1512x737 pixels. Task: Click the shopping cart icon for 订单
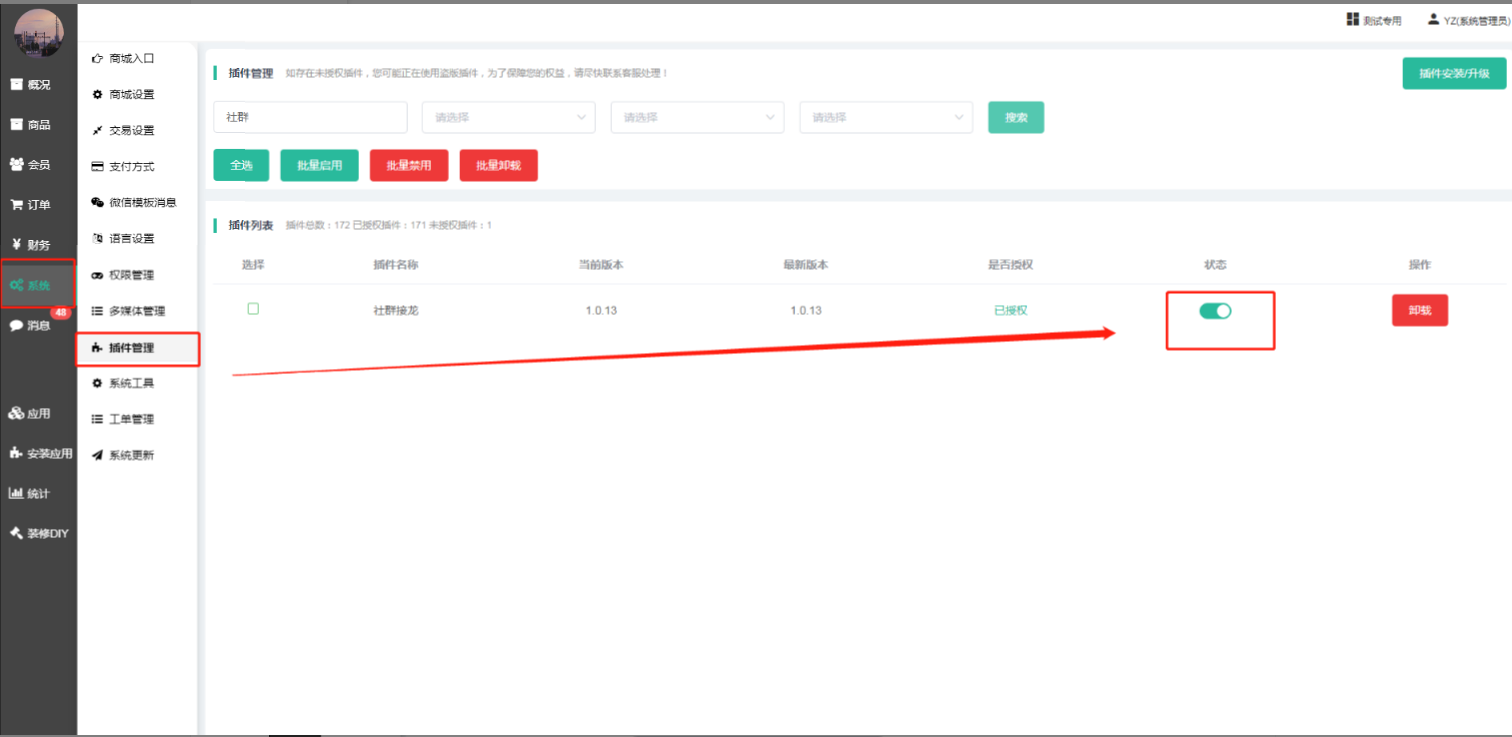click(17, 205)
